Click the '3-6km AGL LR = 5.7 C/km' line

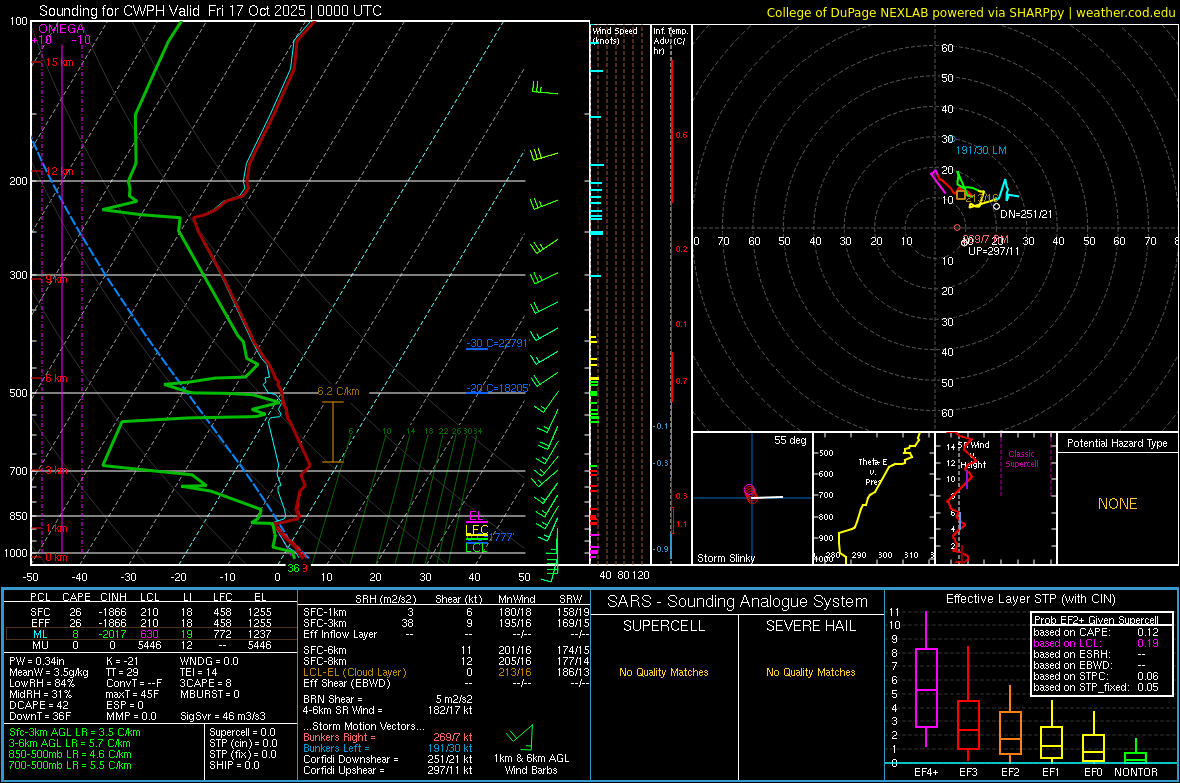69,743
